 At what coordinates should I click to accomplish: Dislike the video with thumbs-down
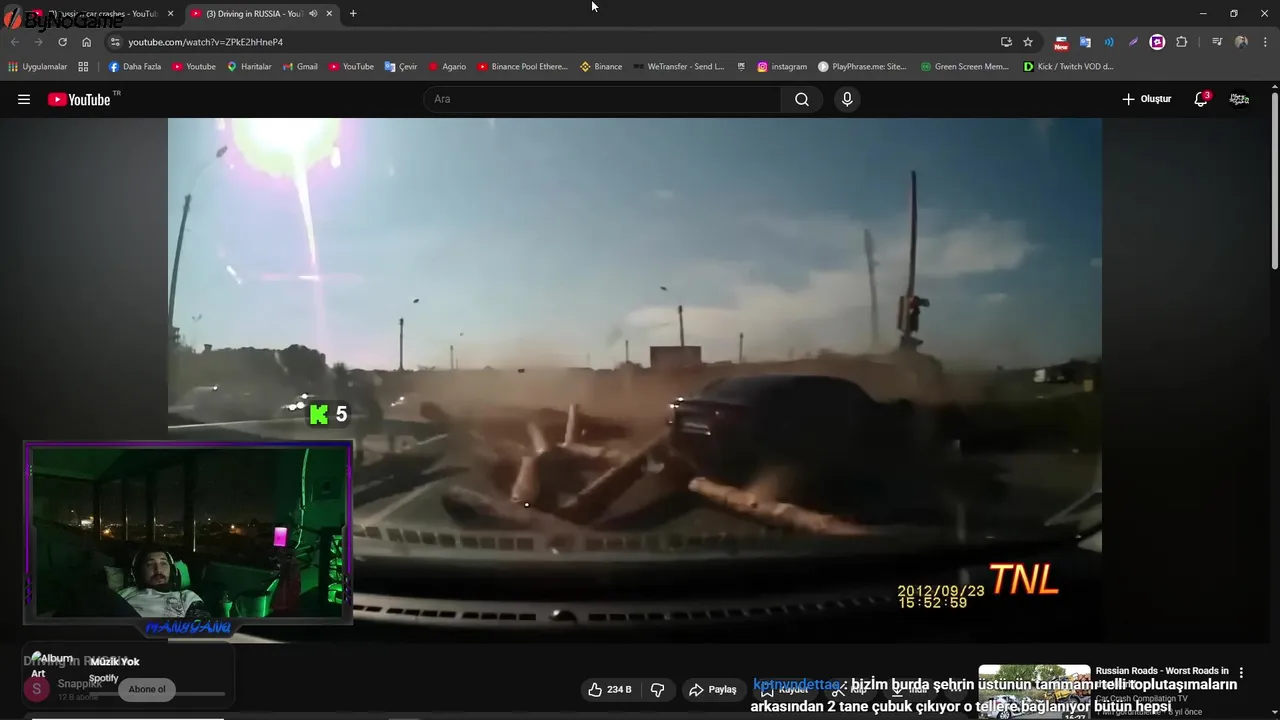pyautogui.click(x=657, y=690)
